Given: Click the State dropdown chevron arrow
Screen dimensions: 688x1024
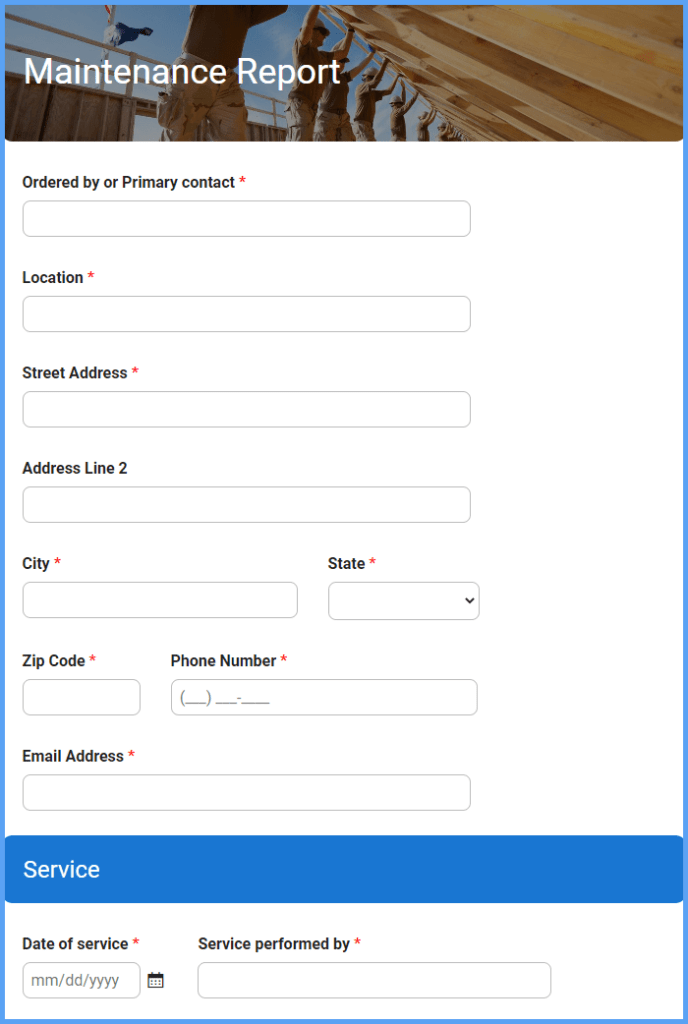Looking at the screenshot, I should pos(467,600).
